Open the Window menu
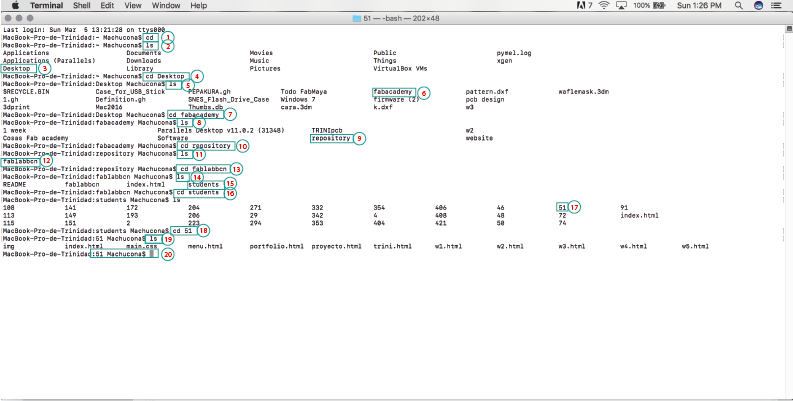 click(166, 6)
